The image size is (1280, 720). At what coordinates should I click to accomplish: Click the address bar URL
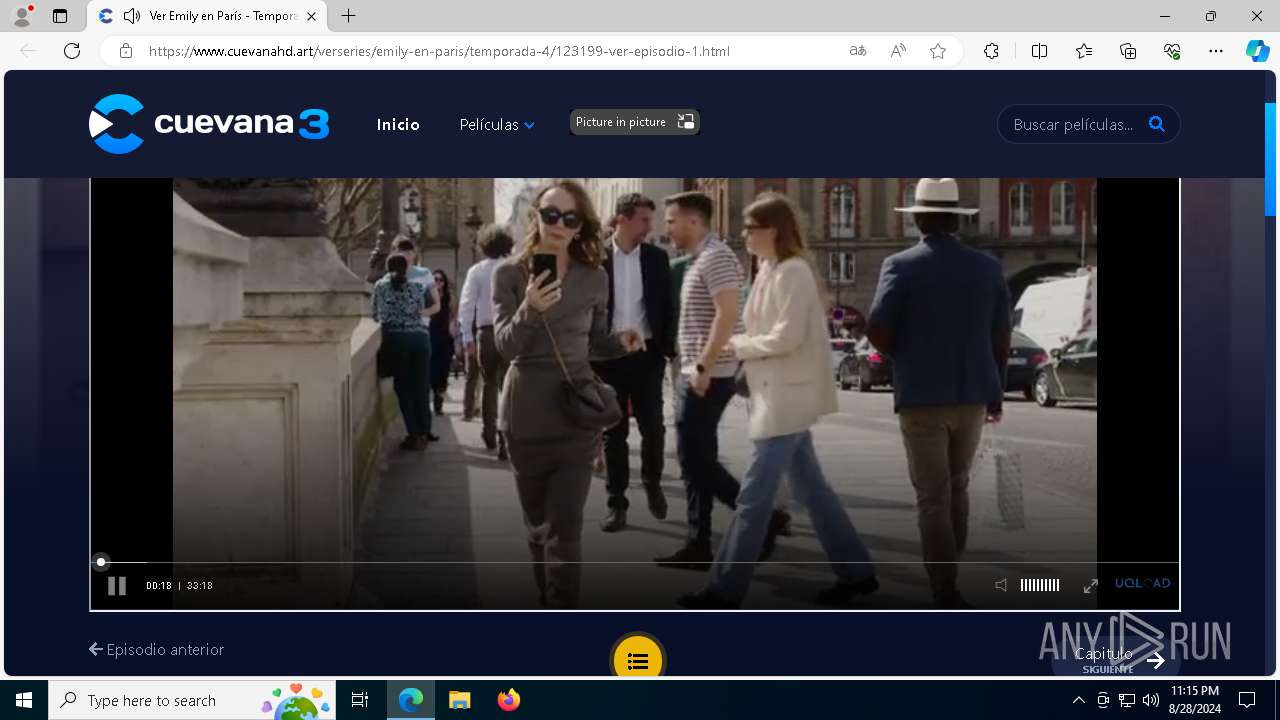point(439,51)
